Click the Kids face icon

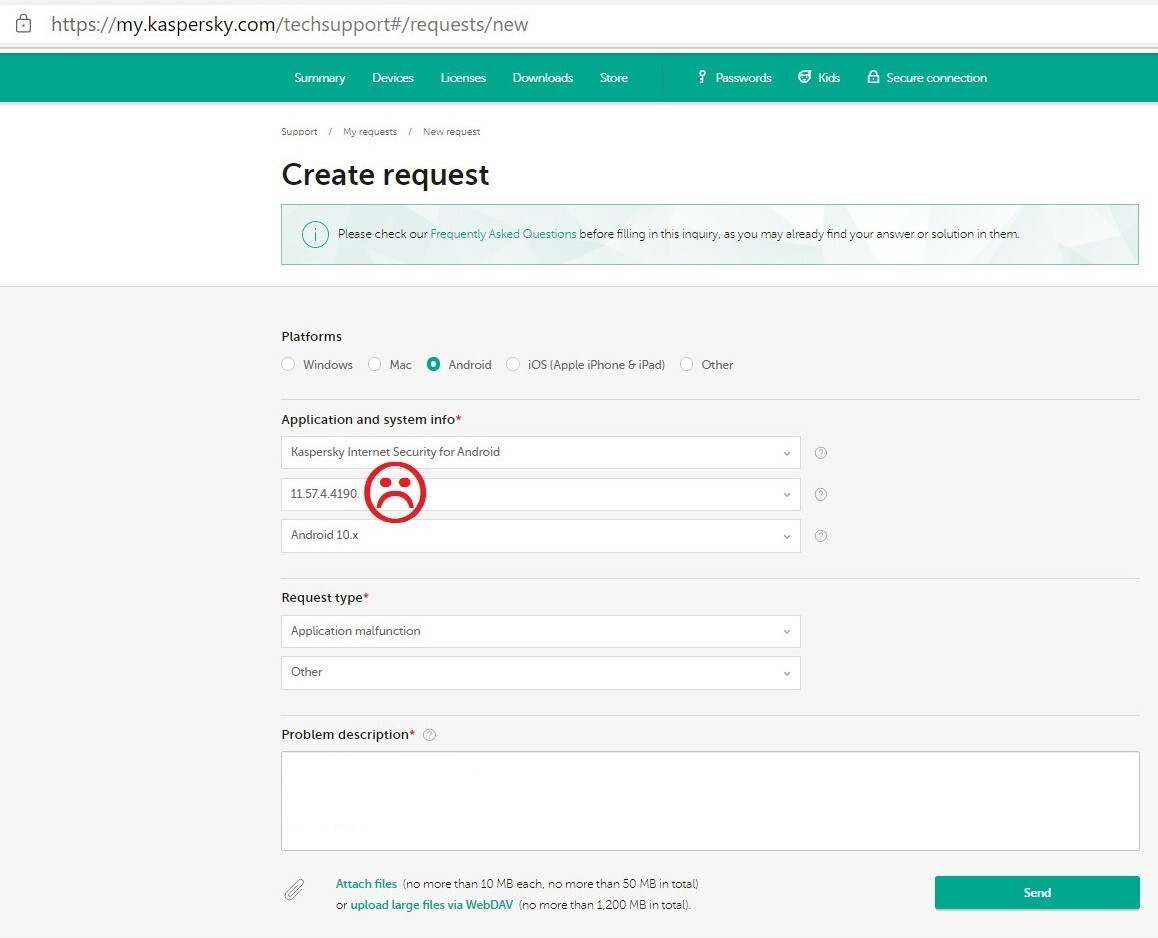(804, 77)
